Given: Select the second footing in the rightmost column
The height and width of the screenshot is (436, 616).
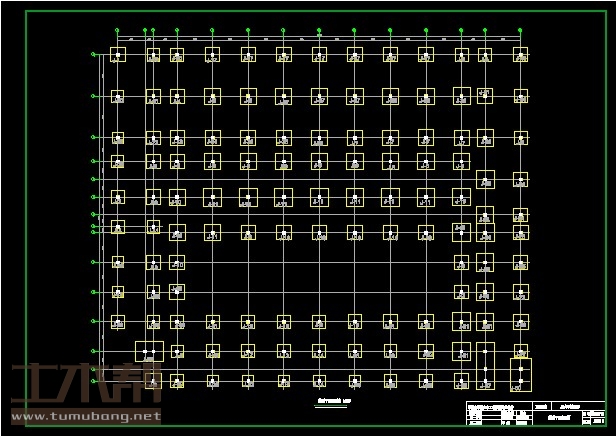Looking at the screenshot, I should tap(520, 97).
